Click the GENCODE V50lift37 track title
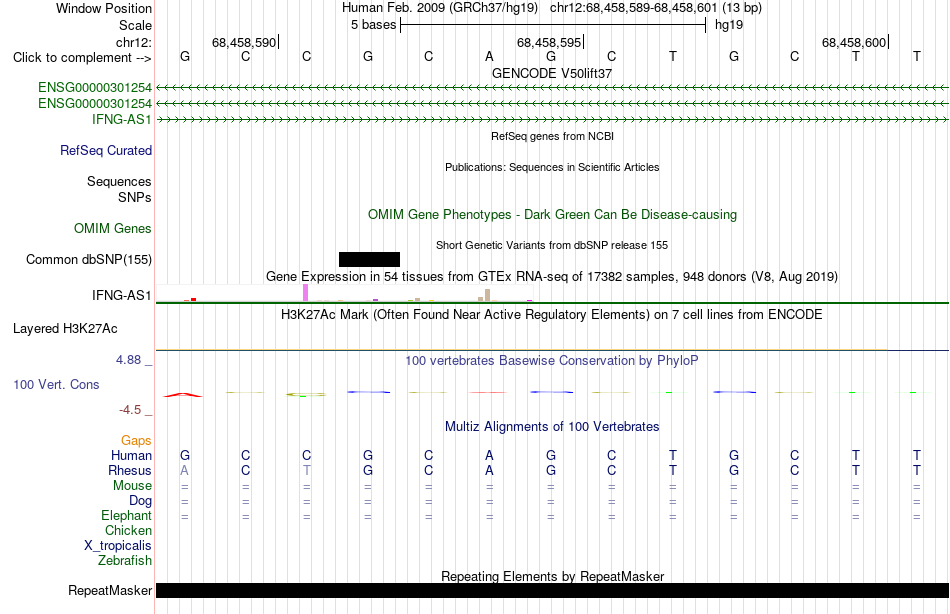 tap(552, 73)
